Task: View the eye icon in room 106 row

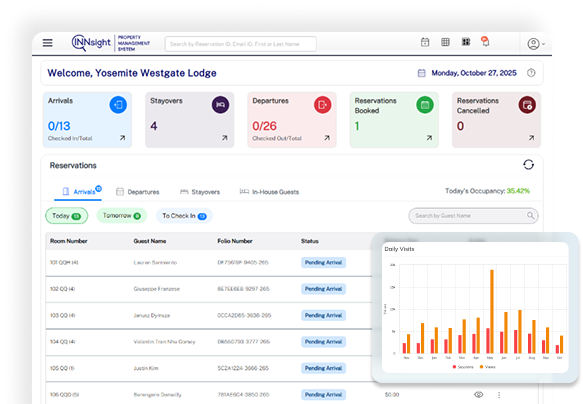Action: [479, 394]
